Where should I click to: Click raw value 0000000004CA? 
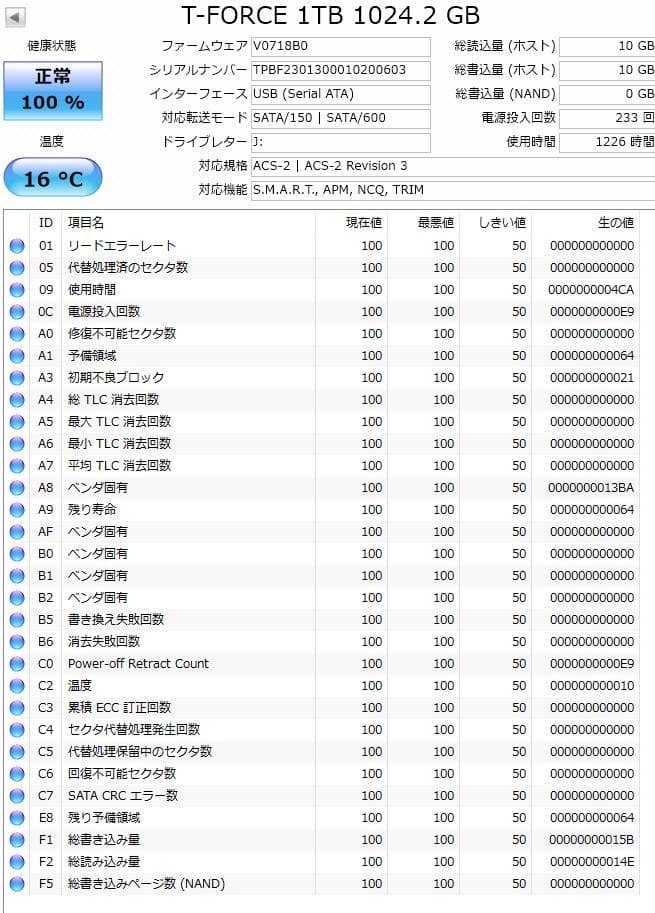(591, 290)
